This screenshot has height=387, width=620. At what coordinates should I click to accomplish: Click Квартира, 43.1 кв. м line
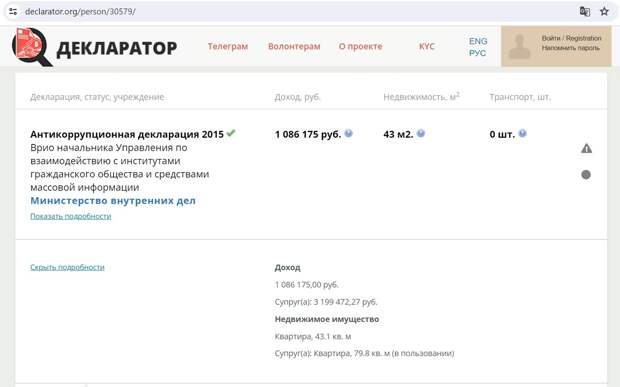(313, 336)
